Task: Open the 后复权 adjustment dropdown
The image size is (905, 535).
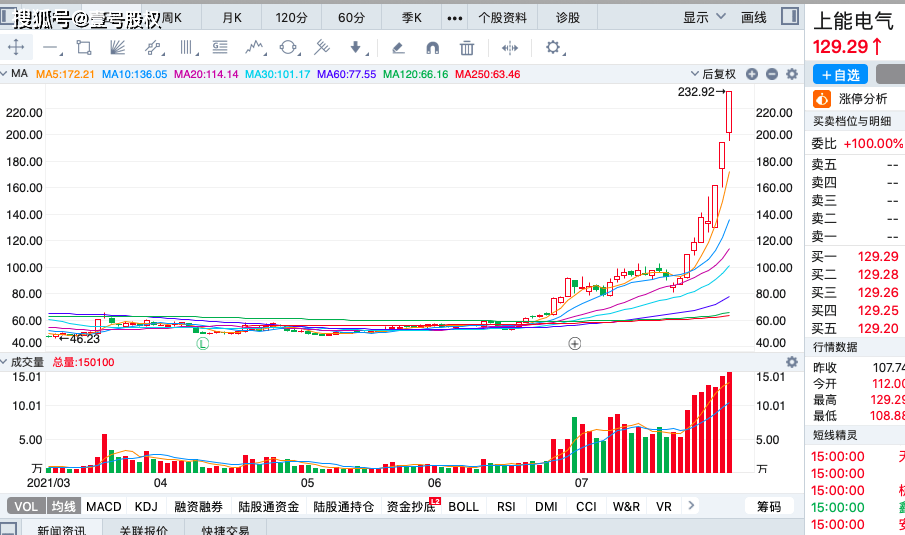Action: [713, 74]
